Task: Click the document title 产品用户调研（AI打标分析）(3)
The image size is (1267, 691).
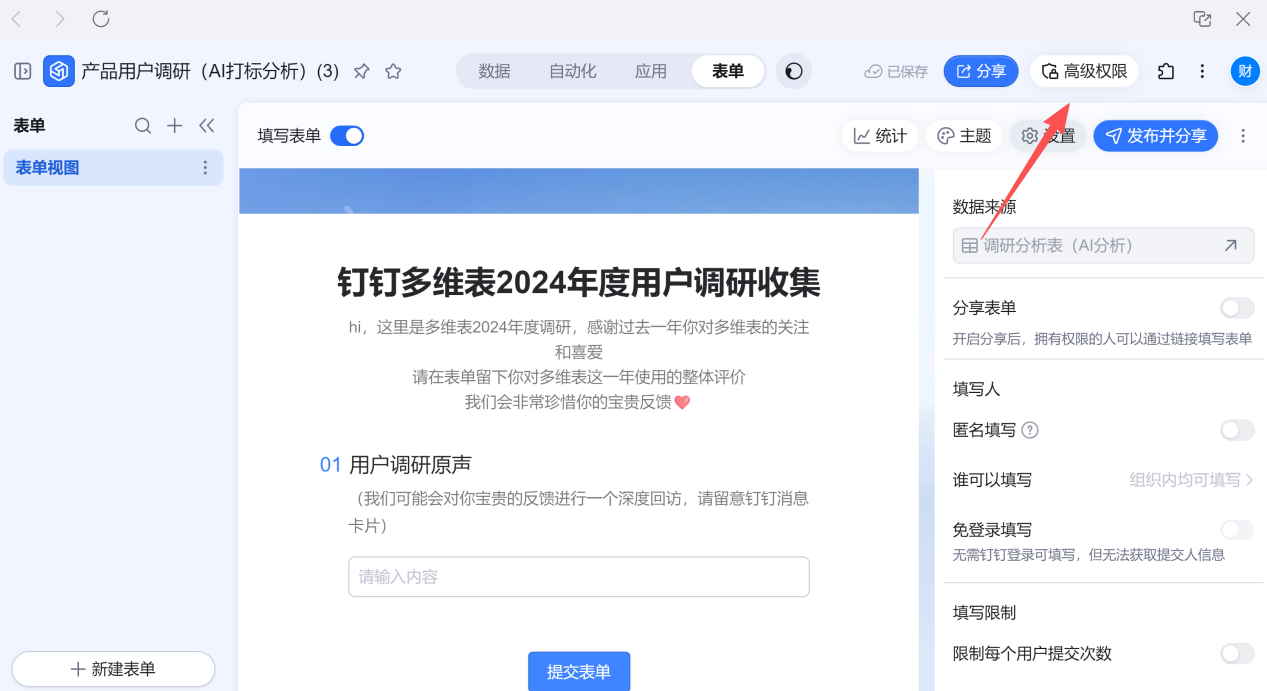Action: (210, 71)
